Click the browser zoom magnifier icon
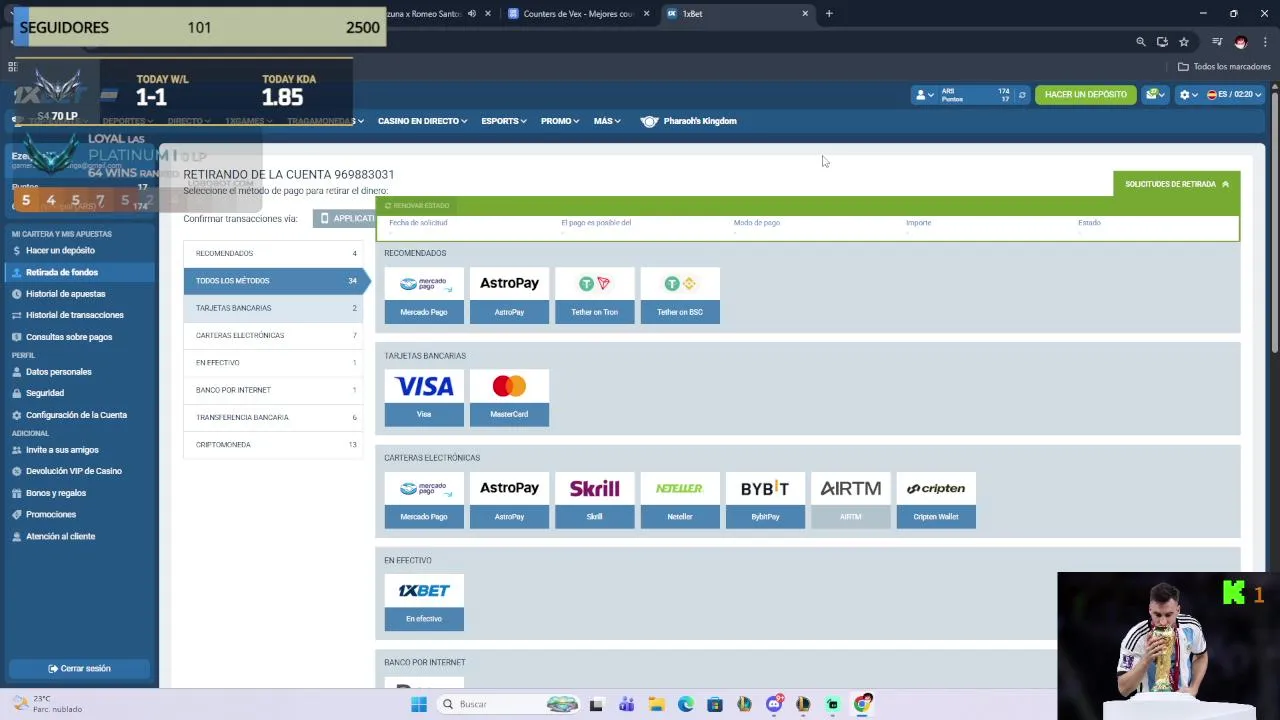This screenshot has width=1280, height=720. click(x=1140, y=42)
